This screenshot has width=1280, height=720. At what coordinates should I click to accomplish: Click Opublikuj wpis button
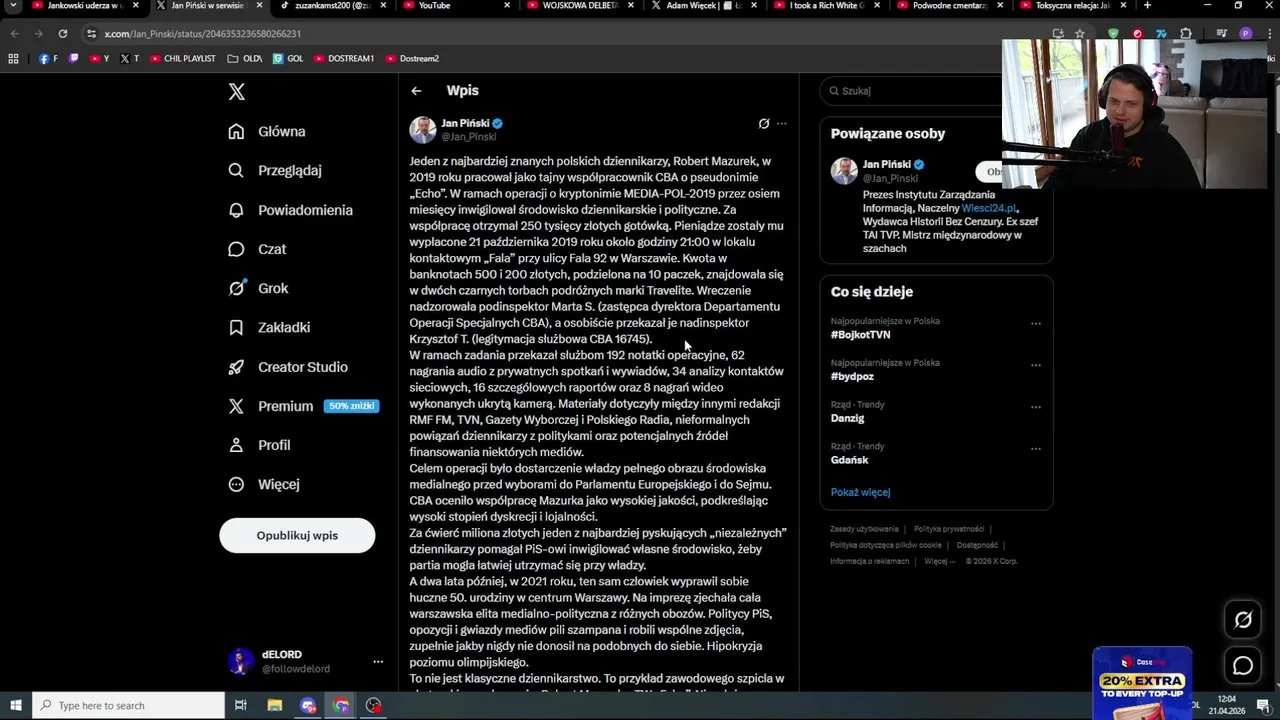(x=297, y=536)
